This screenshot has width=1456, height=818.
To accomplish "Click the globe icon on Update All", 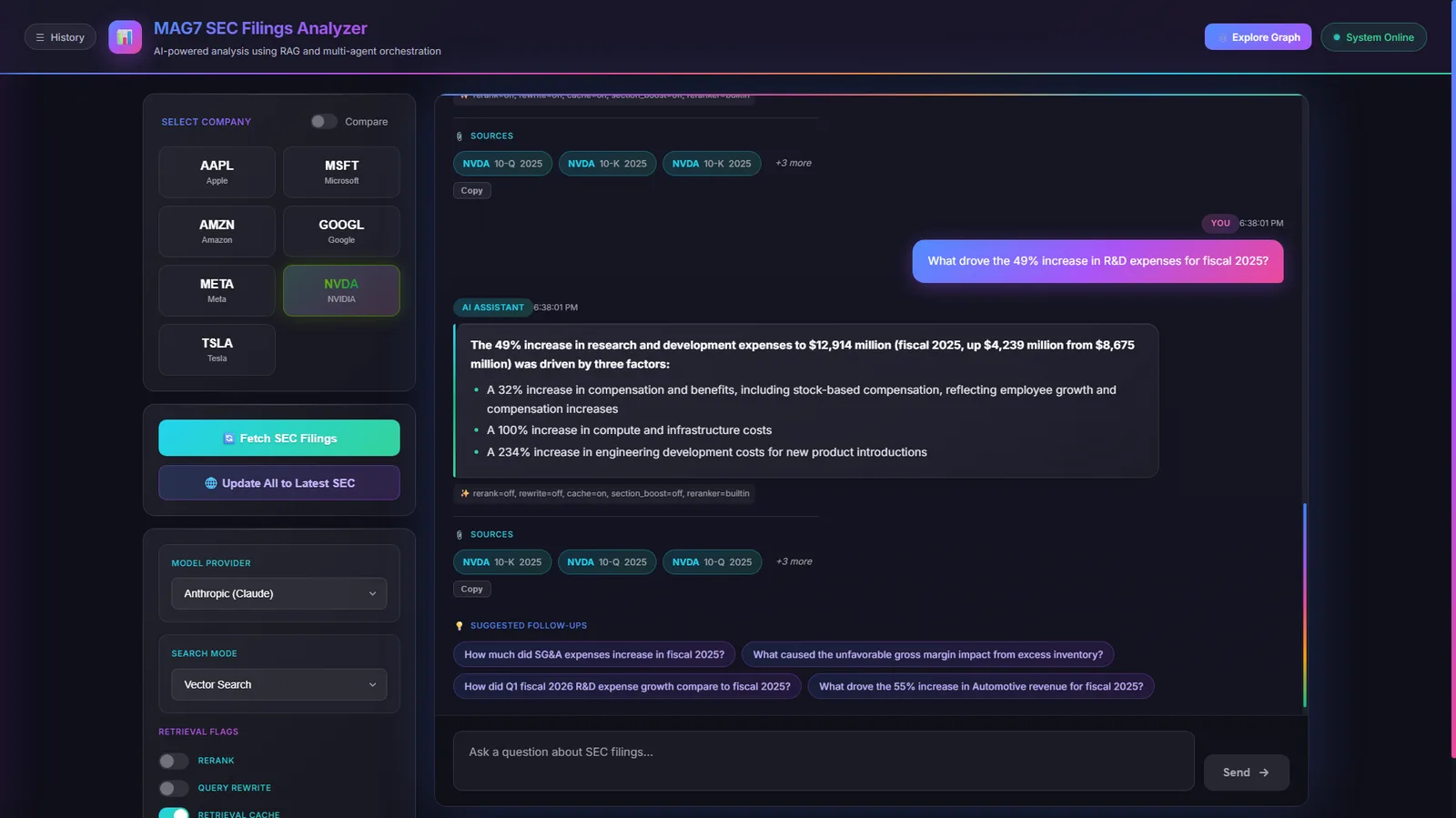I will pos(211,483).
